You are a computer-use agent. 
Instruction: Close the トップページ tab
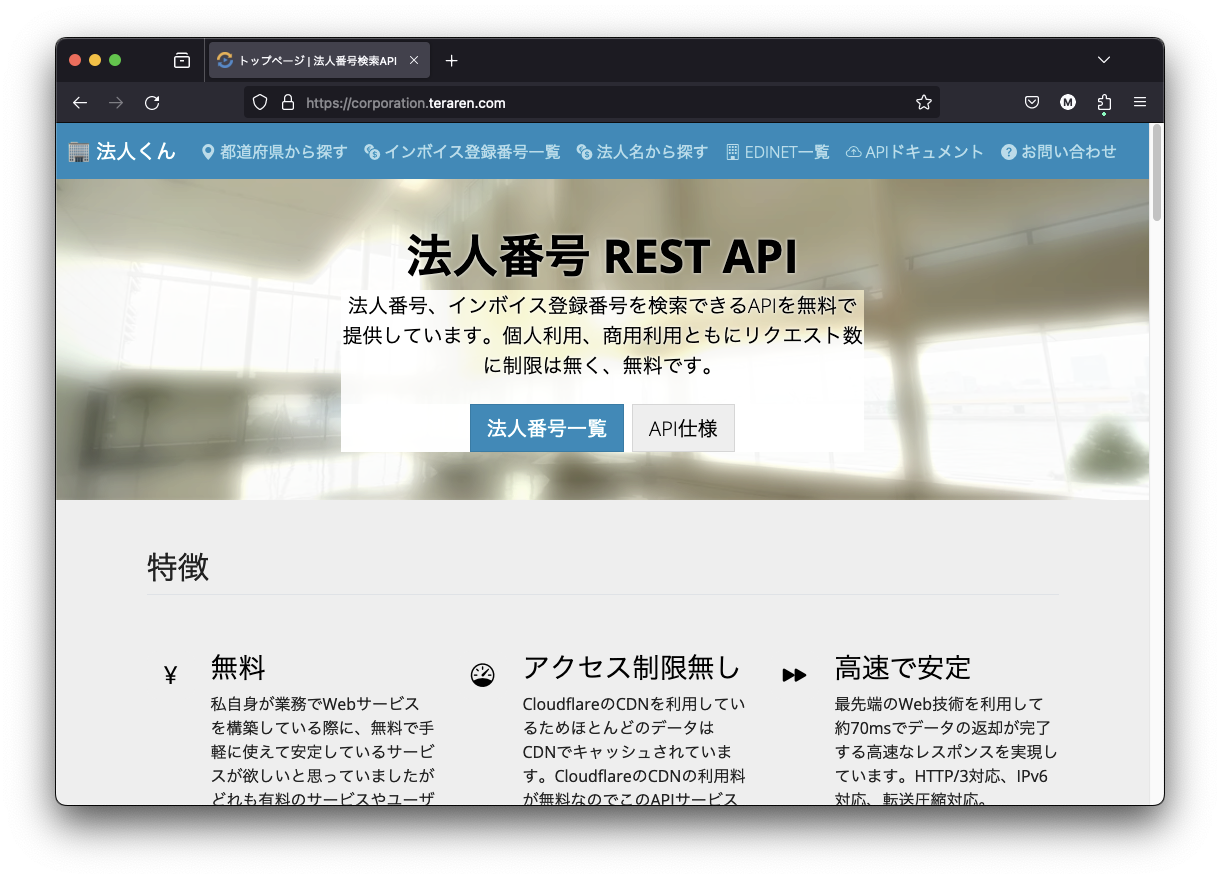(414, 60)
